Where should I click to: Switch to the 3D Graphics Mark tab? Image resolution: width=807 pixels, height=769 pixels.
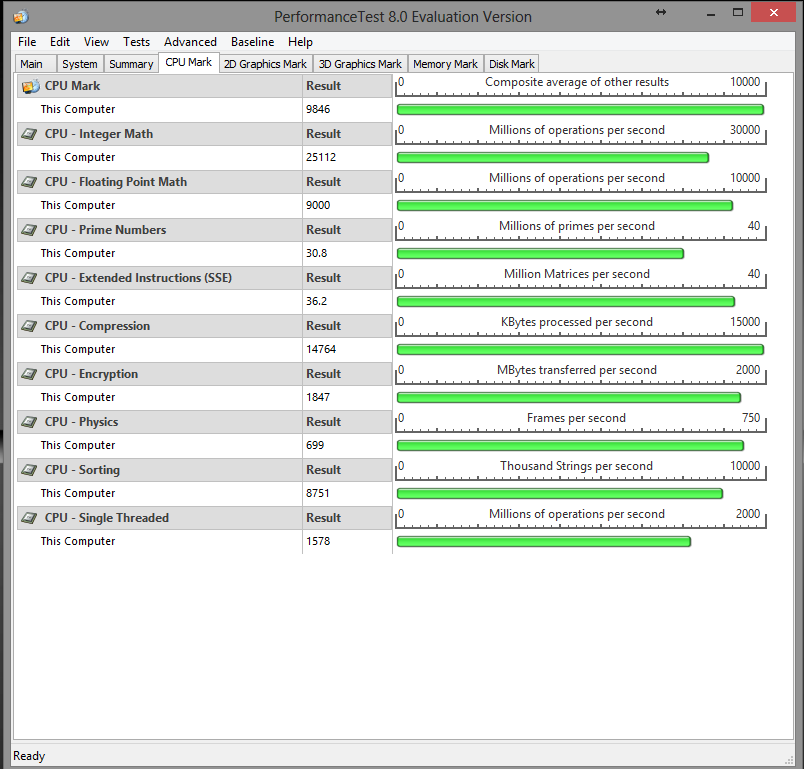[360, 64]
